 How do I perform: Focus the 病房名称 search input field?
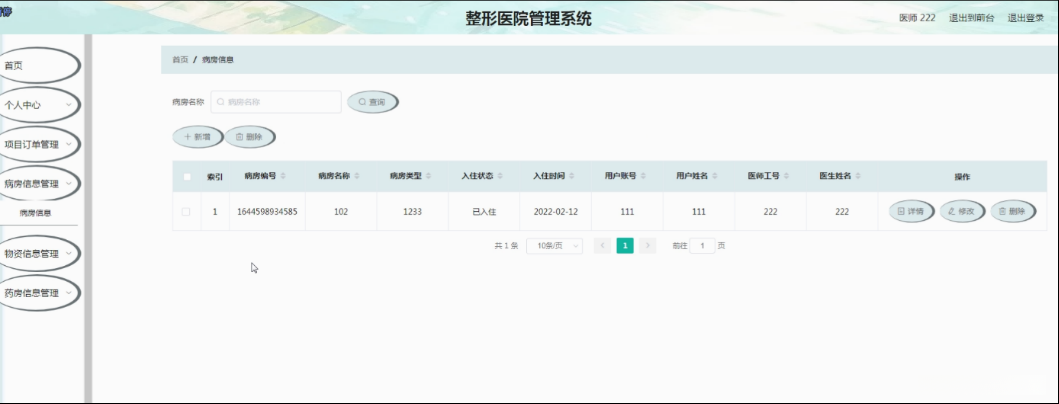(x=276, y=102)
